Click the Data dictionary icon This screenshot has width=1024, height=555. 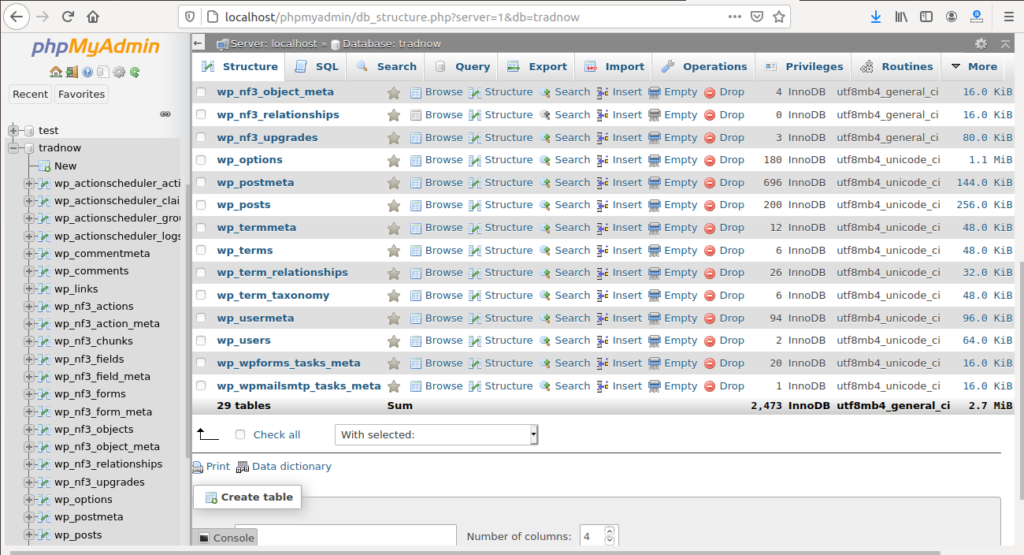pyautogui.click(x=242, y=467)
